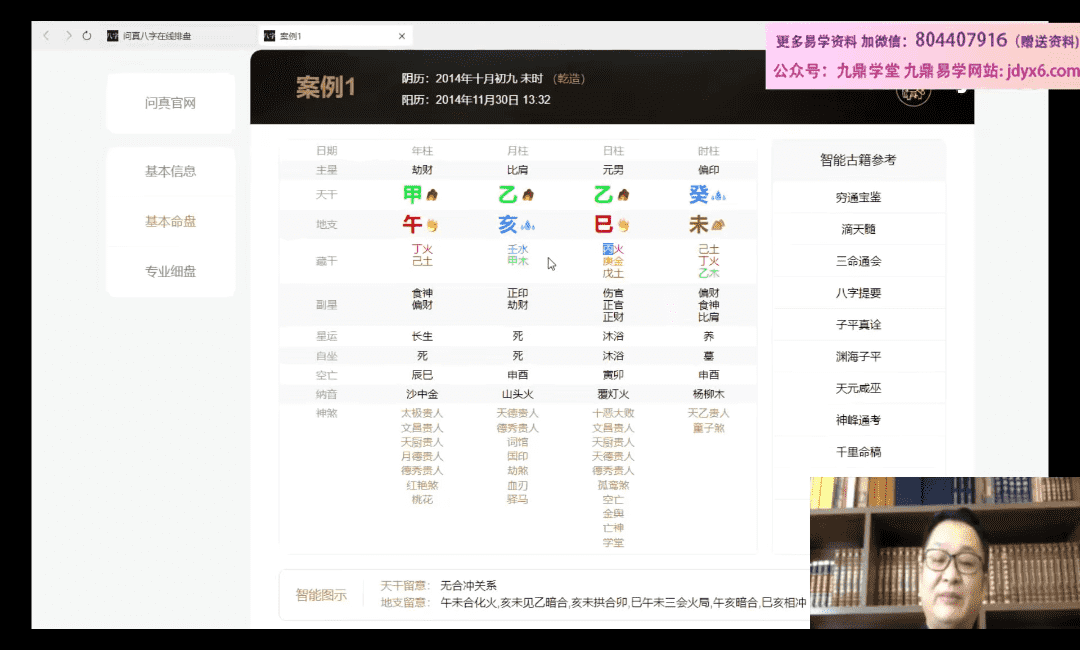1080x650 pixels.
Task: Click the wood icon beside 甲 in 年柱
Action: point(432,195)
